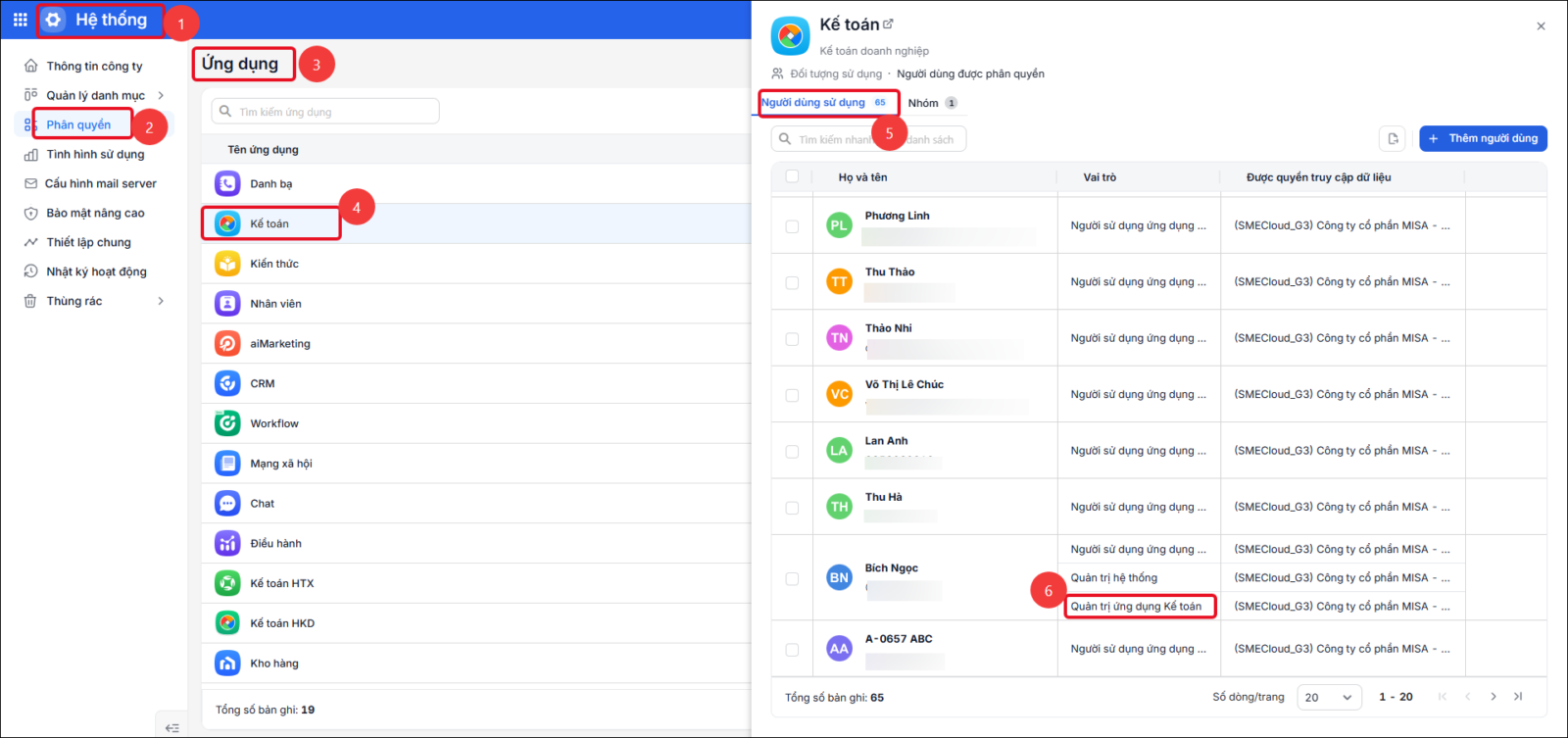Toggle the select-all checkbox in header

click(792, 176)
